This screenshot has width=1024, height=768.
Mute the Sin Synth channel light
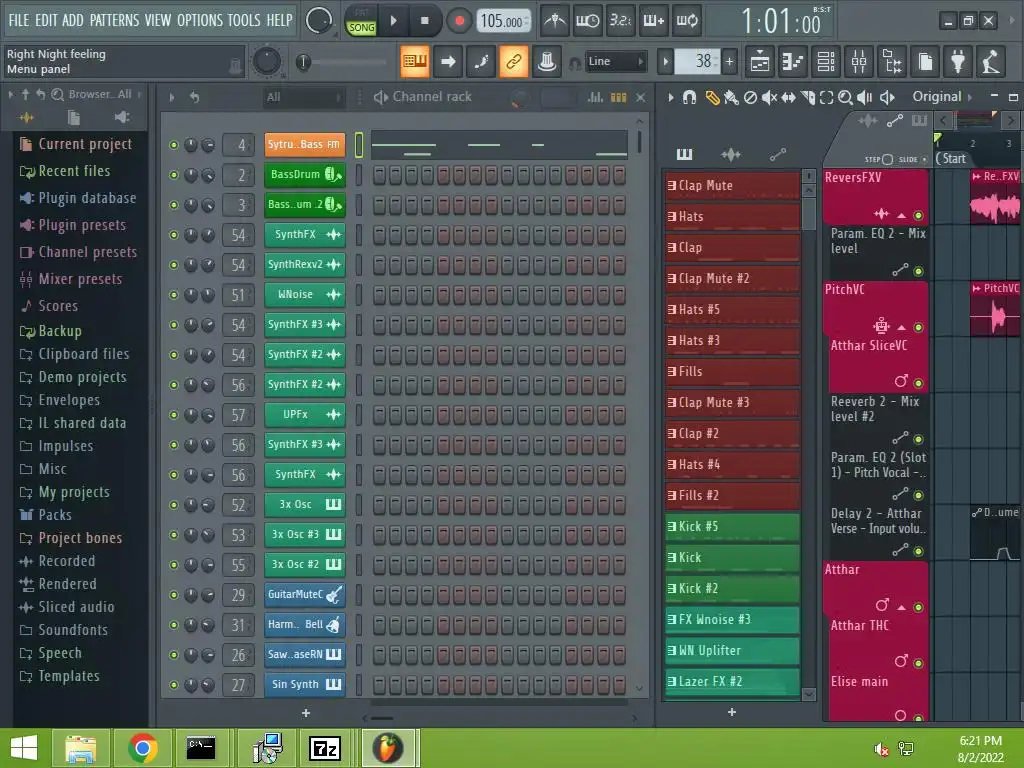pos(174,685)
